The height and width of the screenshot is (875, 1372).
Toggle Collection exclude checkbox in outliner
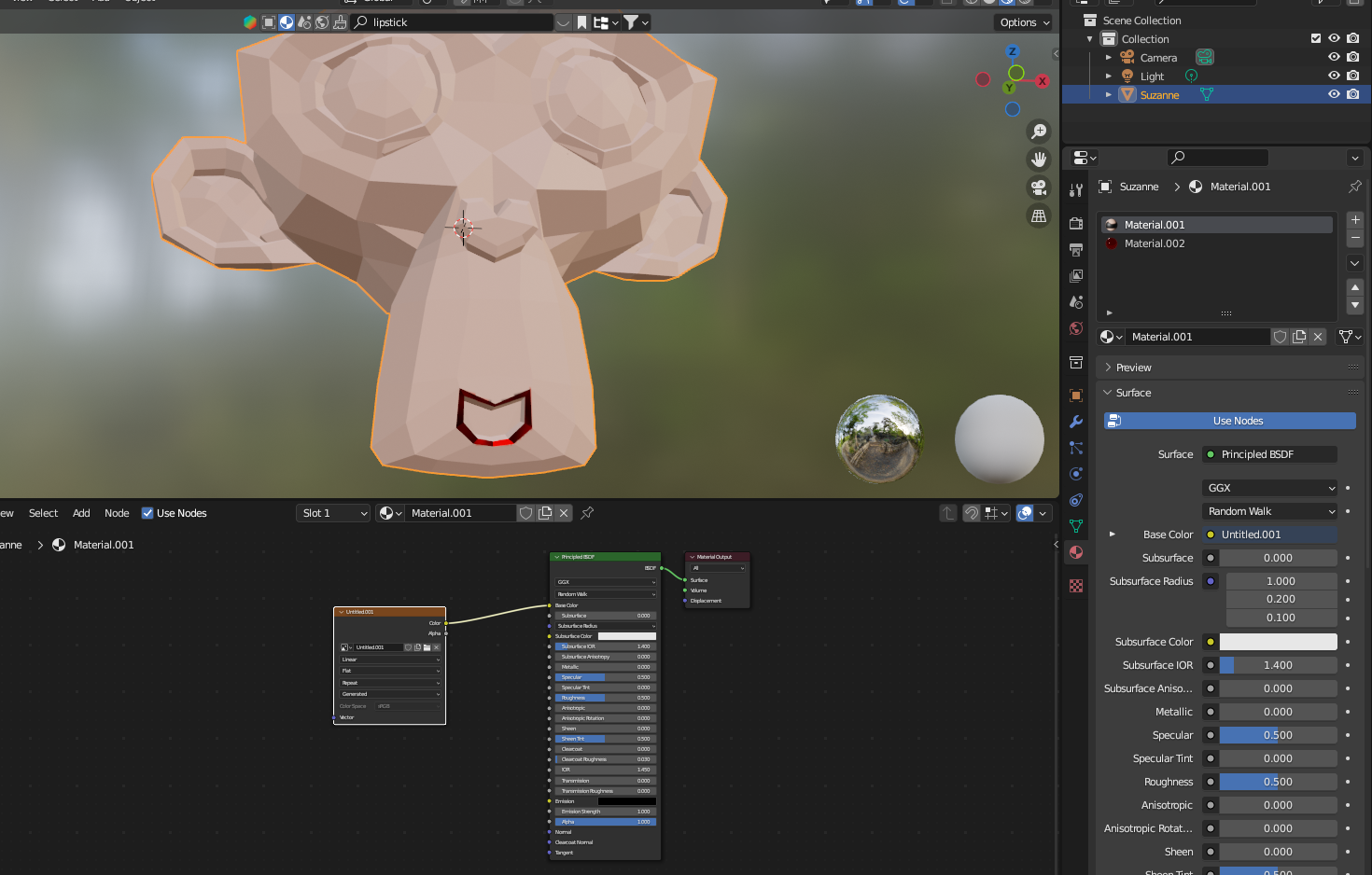[1316, 38]
